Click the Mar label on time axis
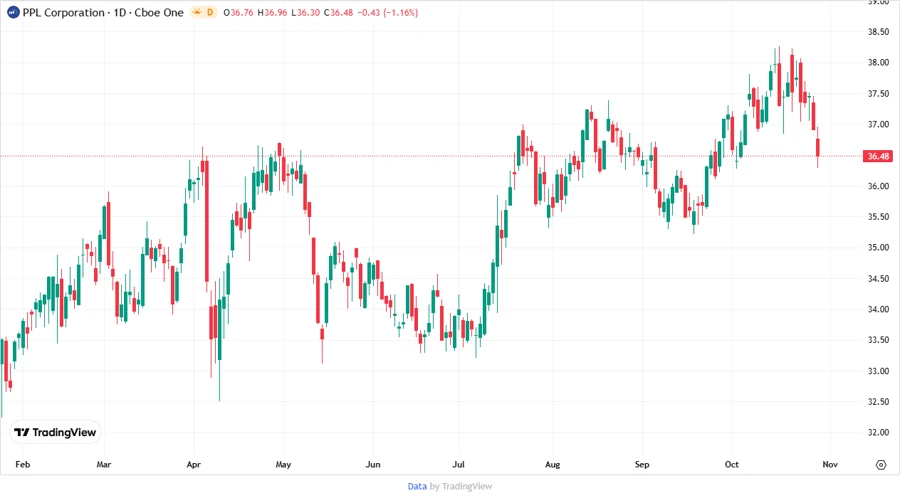The width and height of the screenshot is (900, 498). pyautogui.click(x=104, y=464)
